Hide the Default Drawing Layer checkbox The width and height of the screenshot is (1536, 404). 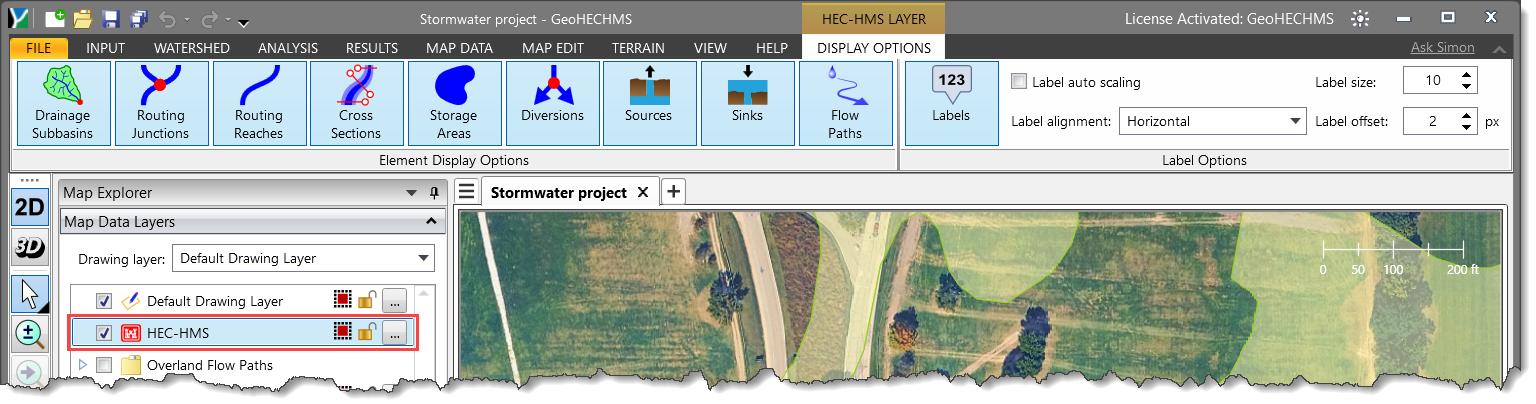pyautogui.click(x=104, y=301)
